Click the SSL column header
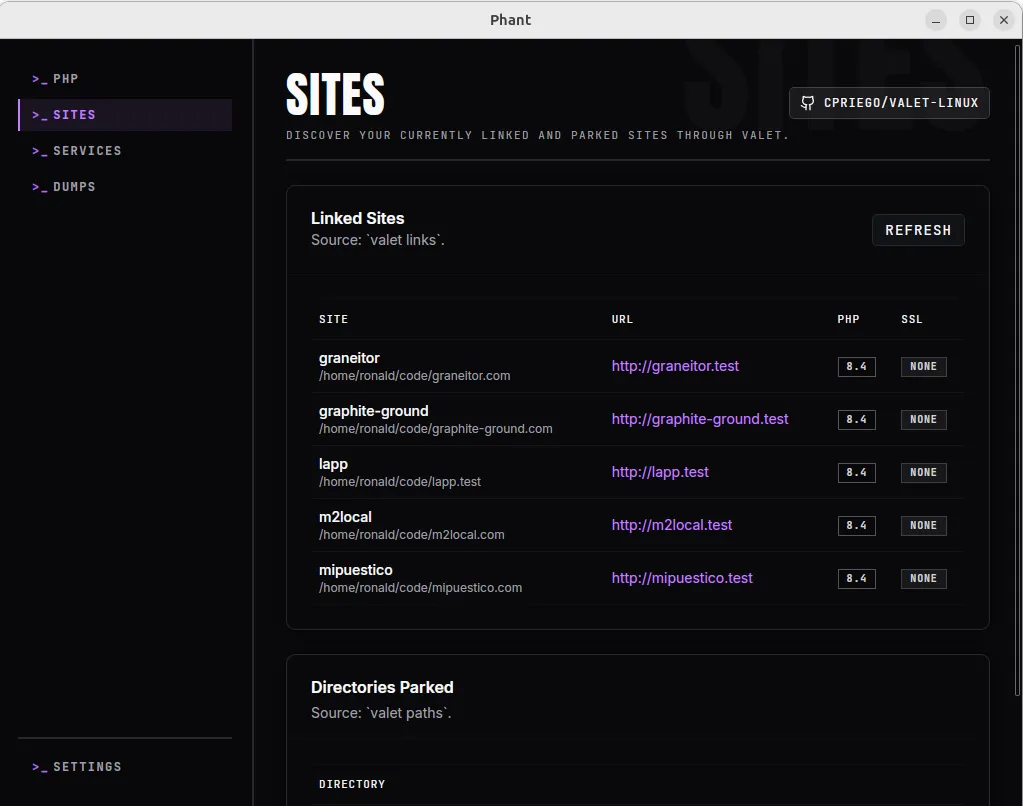The height and width of the screenshot is (806, 1023). (x=911, y=319)
